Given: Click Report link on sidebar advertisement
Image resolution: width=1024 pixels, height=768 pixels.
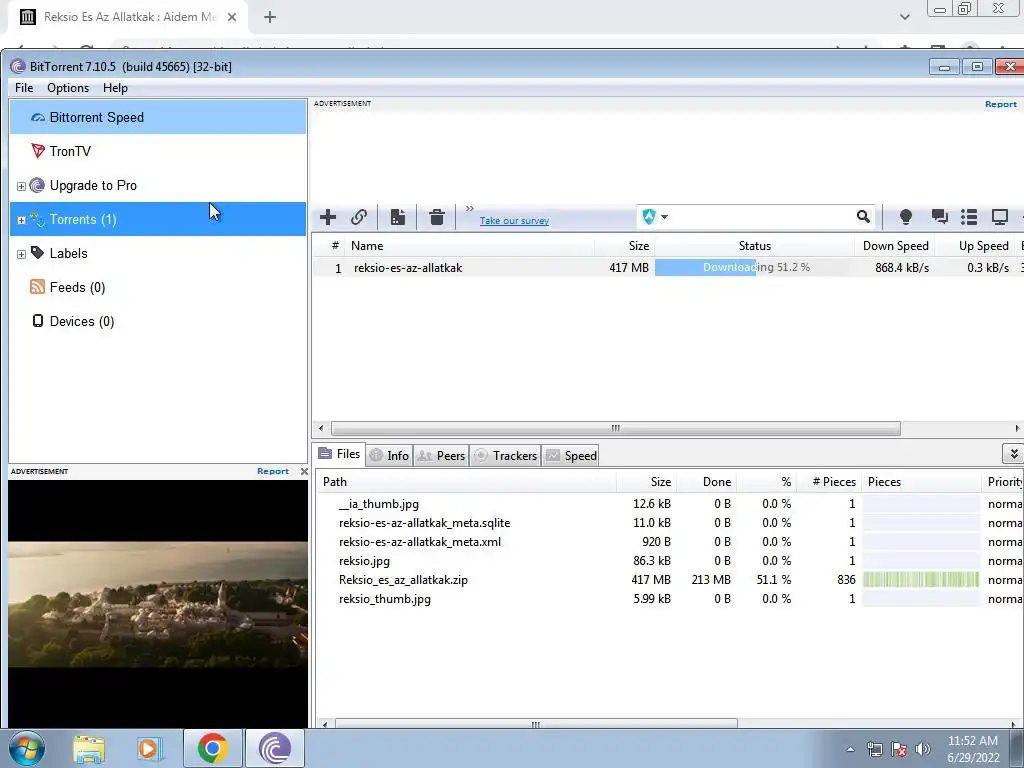Looking at the screenshot, I should tap(272, 472).
